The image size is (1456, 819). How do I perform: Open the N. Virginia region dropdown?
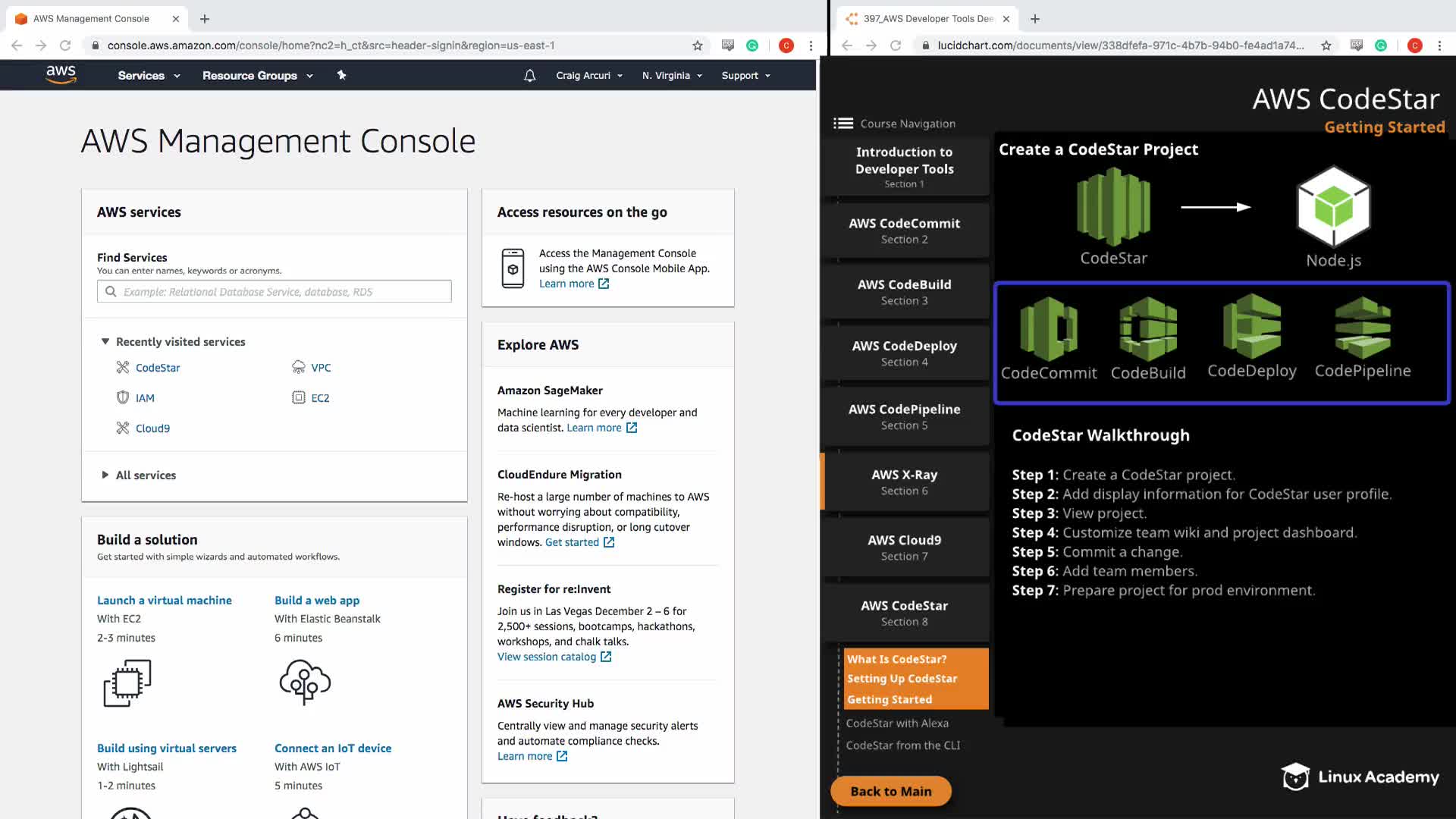point(672,75)
